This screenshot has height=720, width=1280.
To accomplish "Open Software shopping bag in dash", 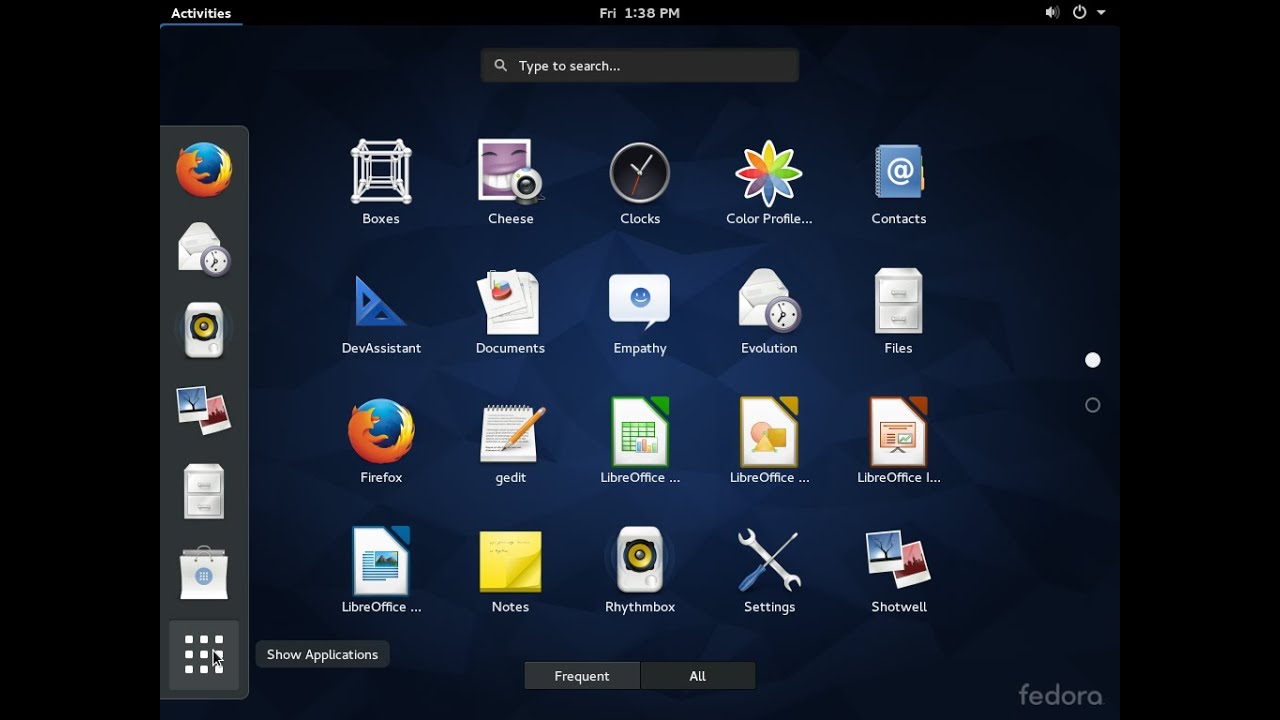I will click(x=204, y=573).
